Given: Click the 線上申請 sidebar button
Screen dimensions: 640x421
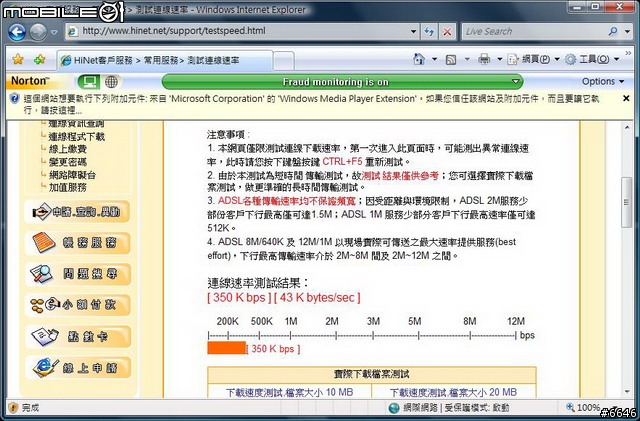Looking at the screenshot, I should tap(77, 367).
